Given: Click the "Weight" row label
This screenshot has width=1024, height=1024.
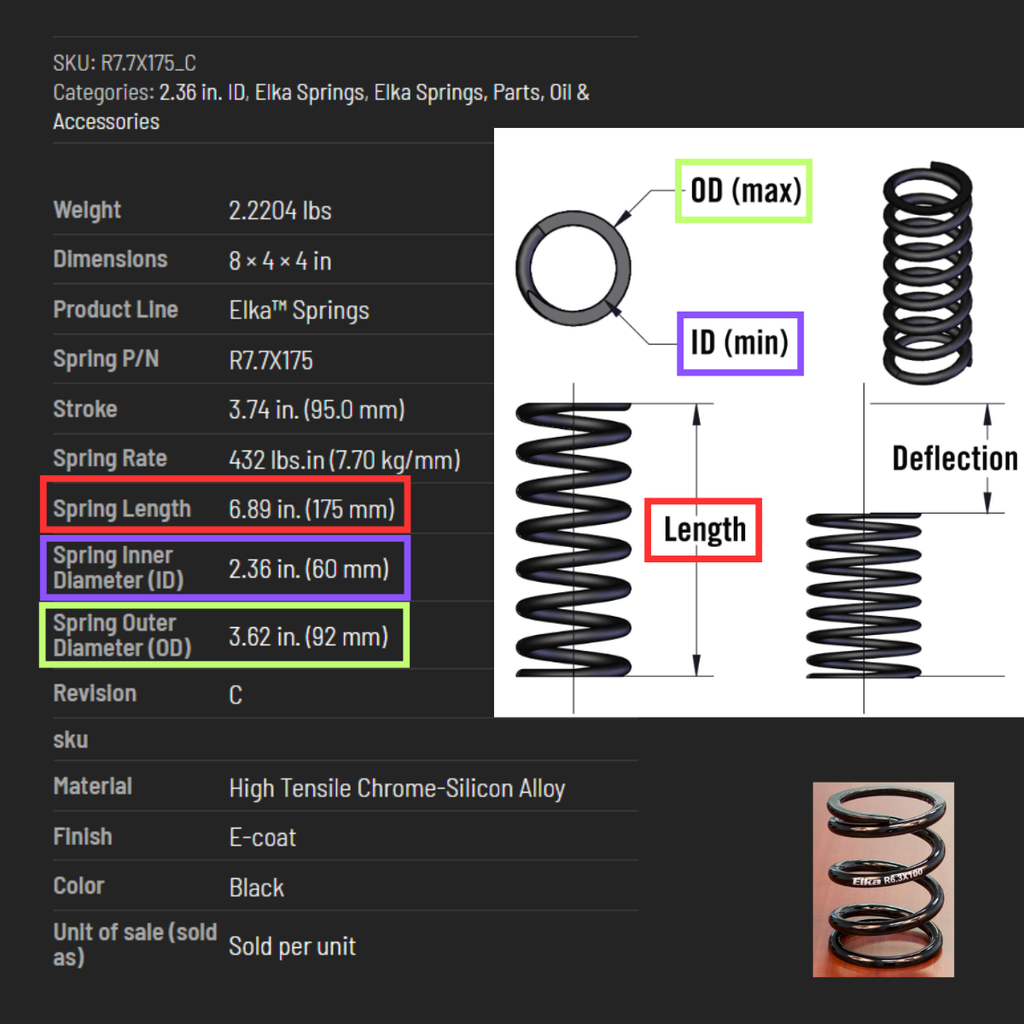Looking at the screenshot, I should tap(87, 210).
